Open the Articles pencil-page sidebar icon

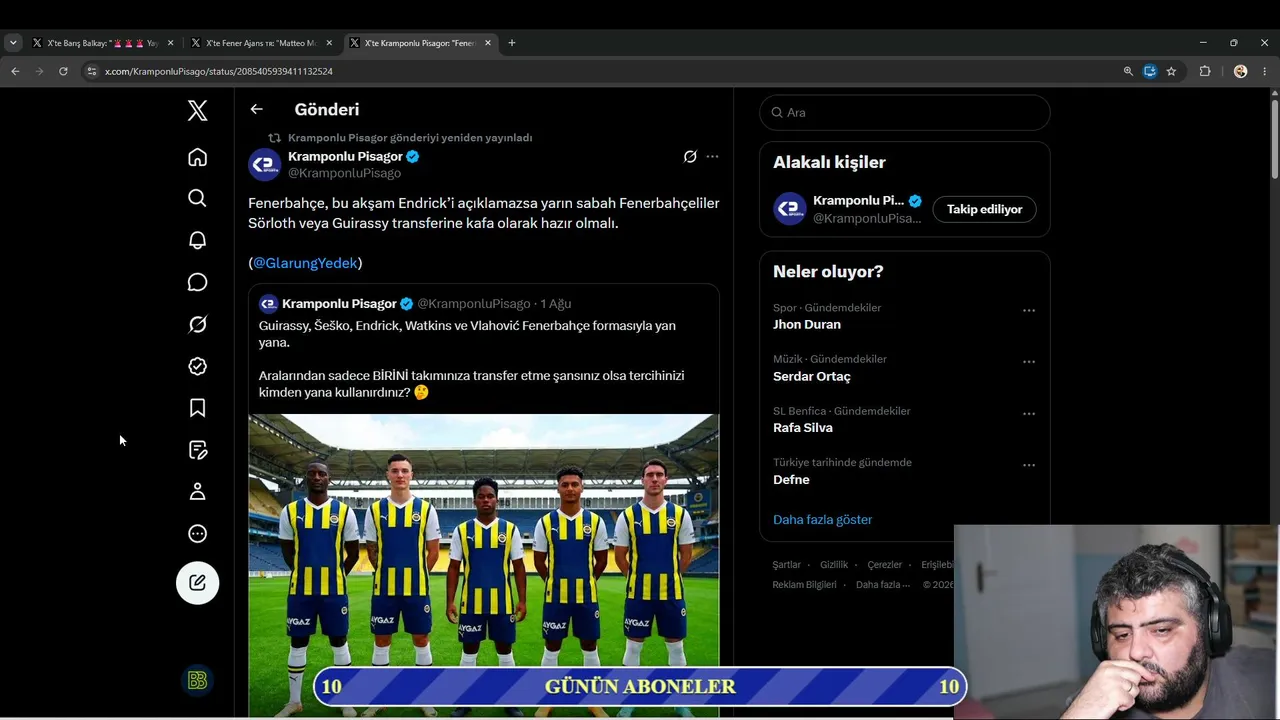click(198, 450)
